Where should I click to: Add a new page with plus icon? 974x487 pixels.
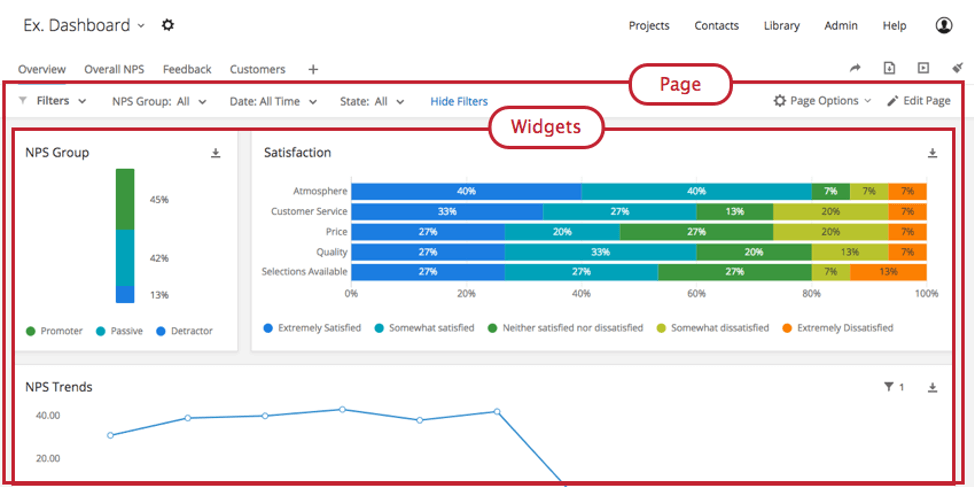point(313,70)
